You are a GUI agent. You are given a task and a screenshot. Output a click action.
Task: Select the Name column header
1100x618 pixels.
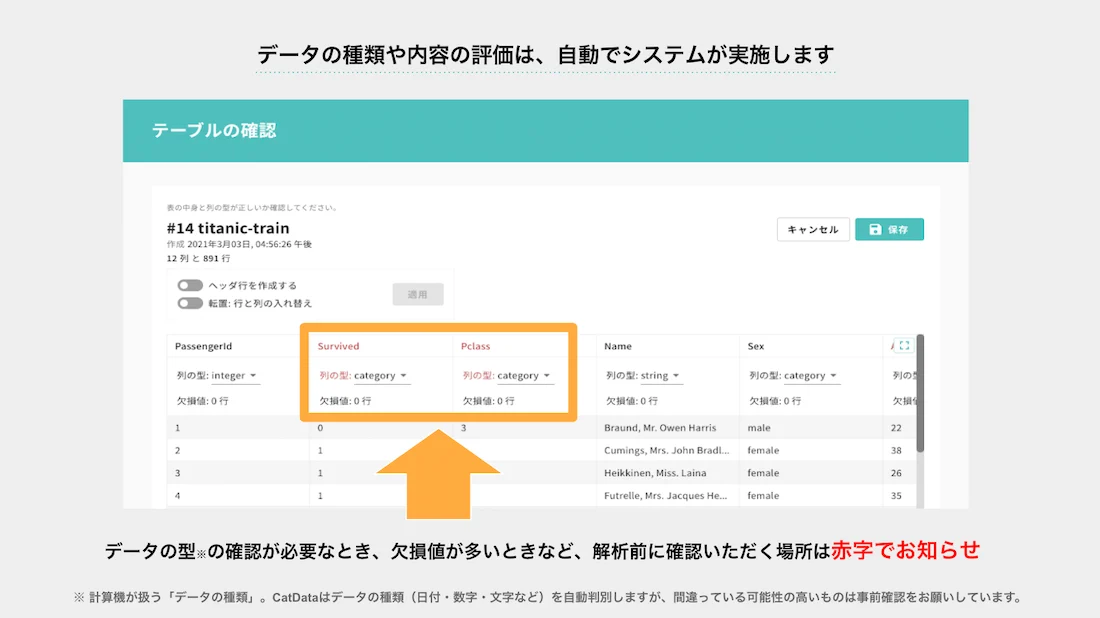click(618, 346)
